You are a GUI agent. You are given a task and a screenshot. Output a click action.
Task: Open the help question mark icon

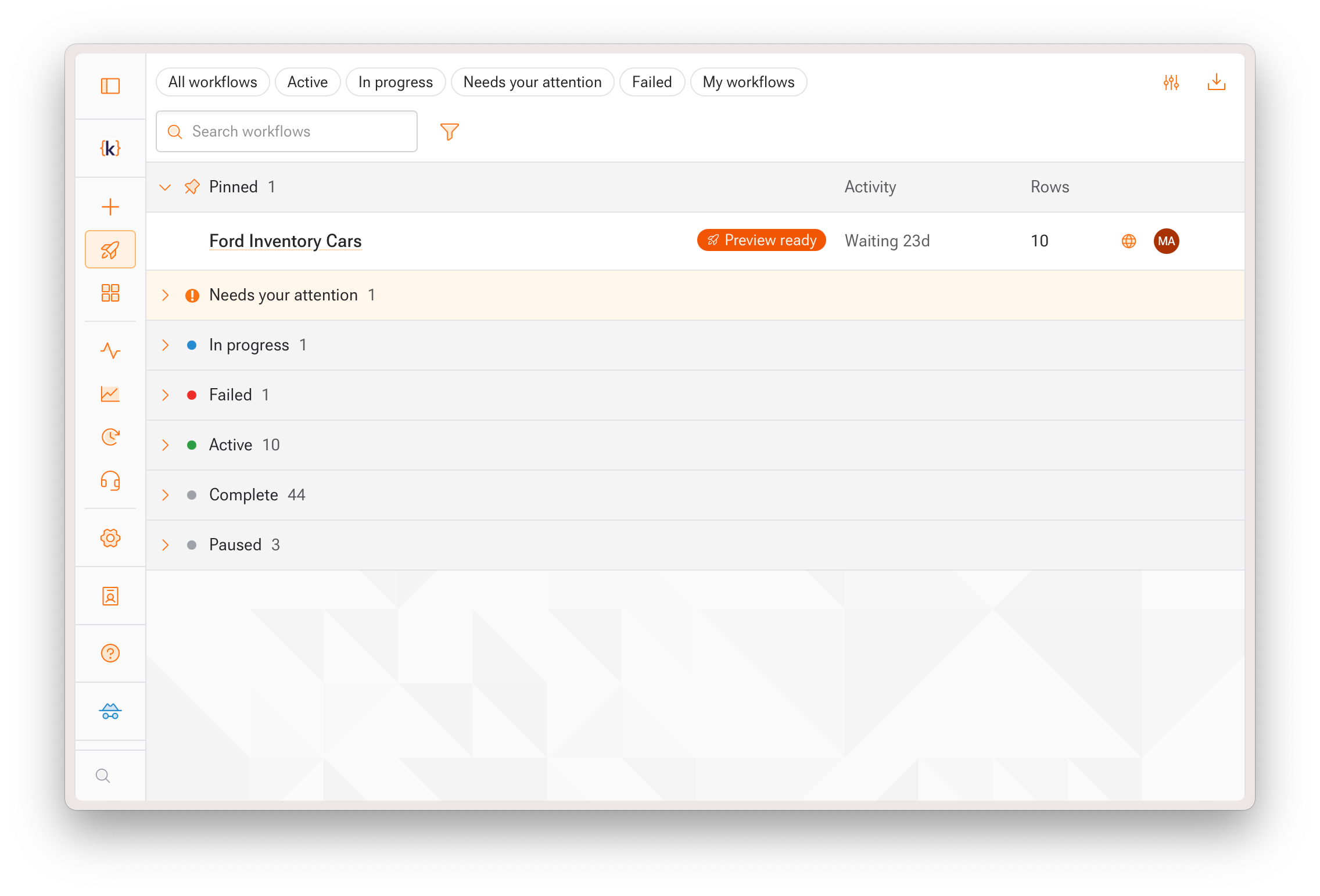(110, 654)
